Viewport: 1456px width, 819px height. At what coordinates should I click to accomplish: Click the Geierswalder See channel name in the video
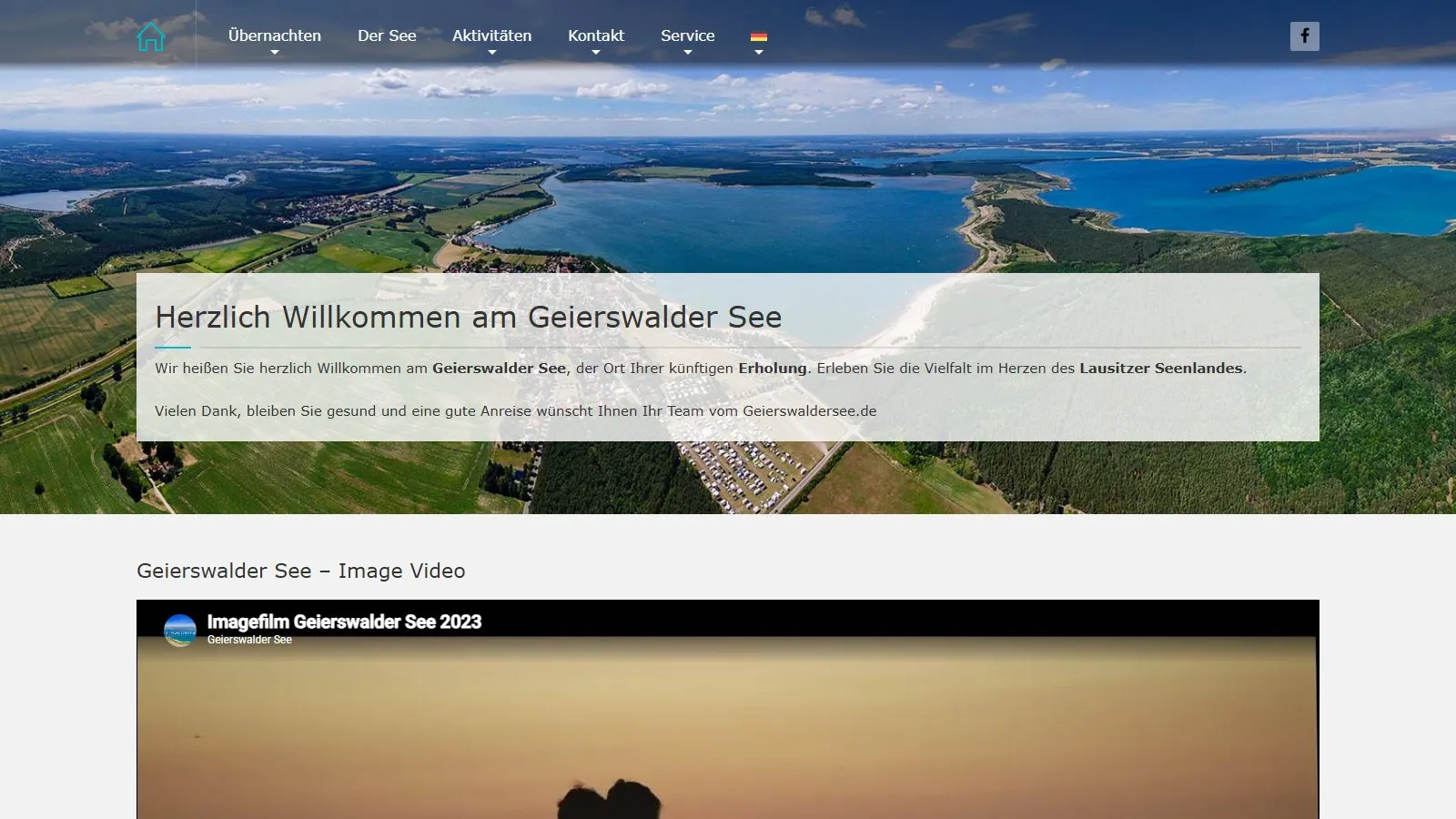(x=249, y=640)
